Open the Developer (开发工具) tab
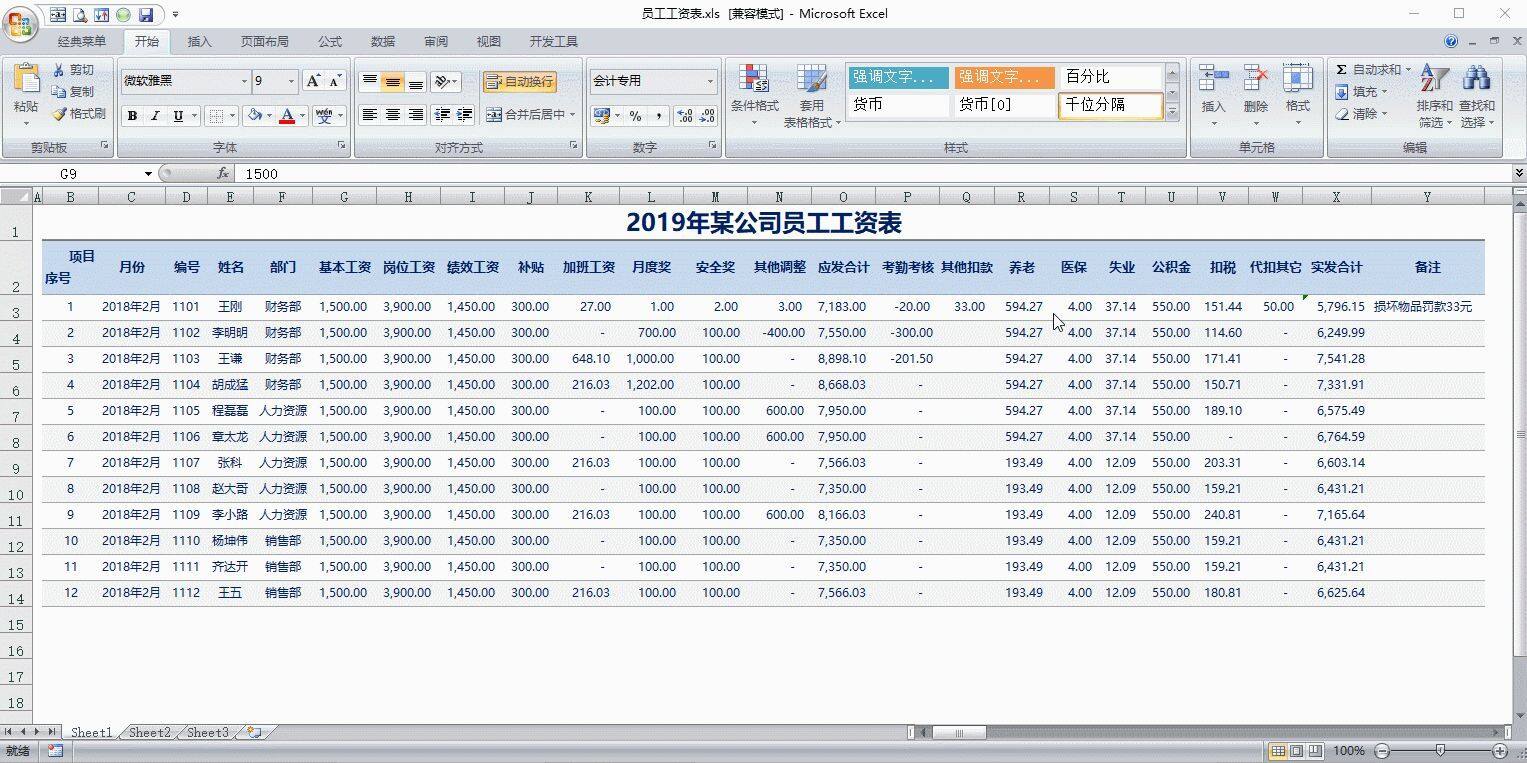The image size is (1527, 763). [554, 42]
